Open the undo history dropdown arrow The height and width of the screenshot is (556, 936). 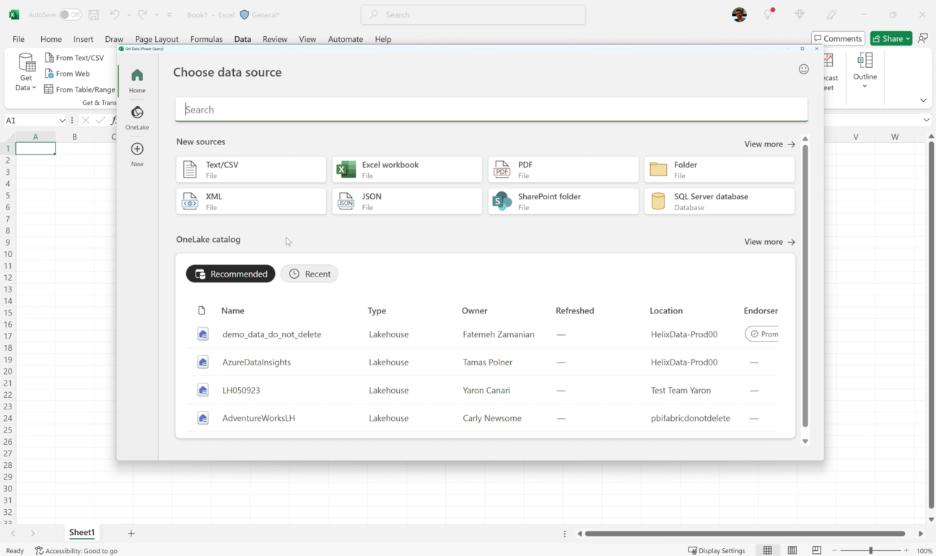coord(128,14)
